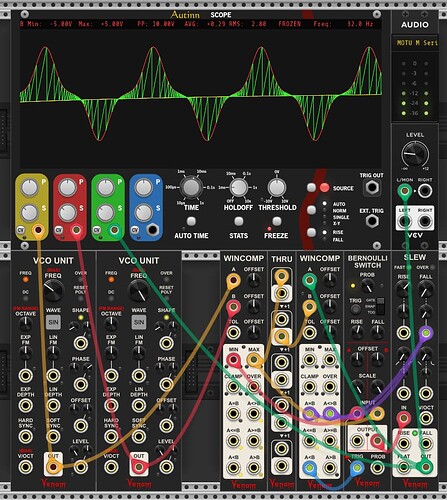Viewport: 447px width, 500px height.
Task: Open the MOTU M Series audio device display
Action: pyautogui.click(x=415, y=43)
